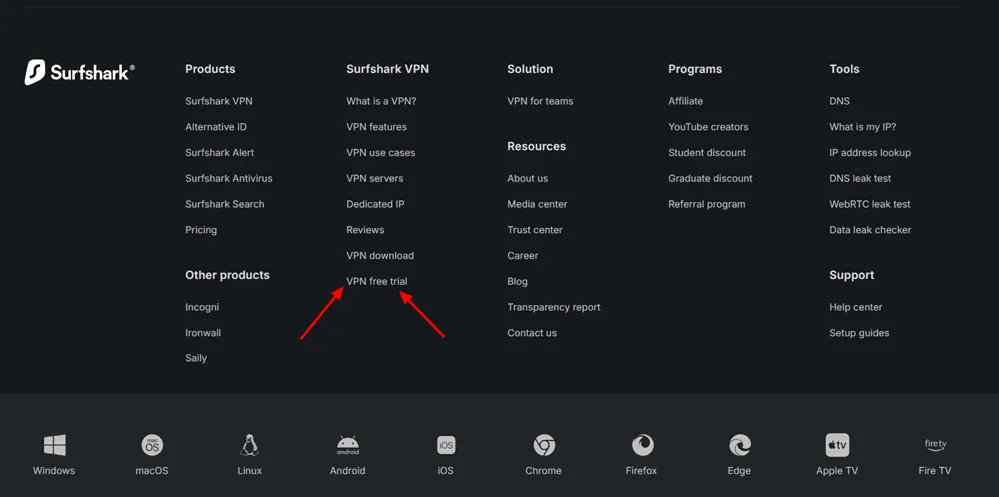Open YouTube creators link
This screenshot has height=497, width=999.
pos(708,127)
